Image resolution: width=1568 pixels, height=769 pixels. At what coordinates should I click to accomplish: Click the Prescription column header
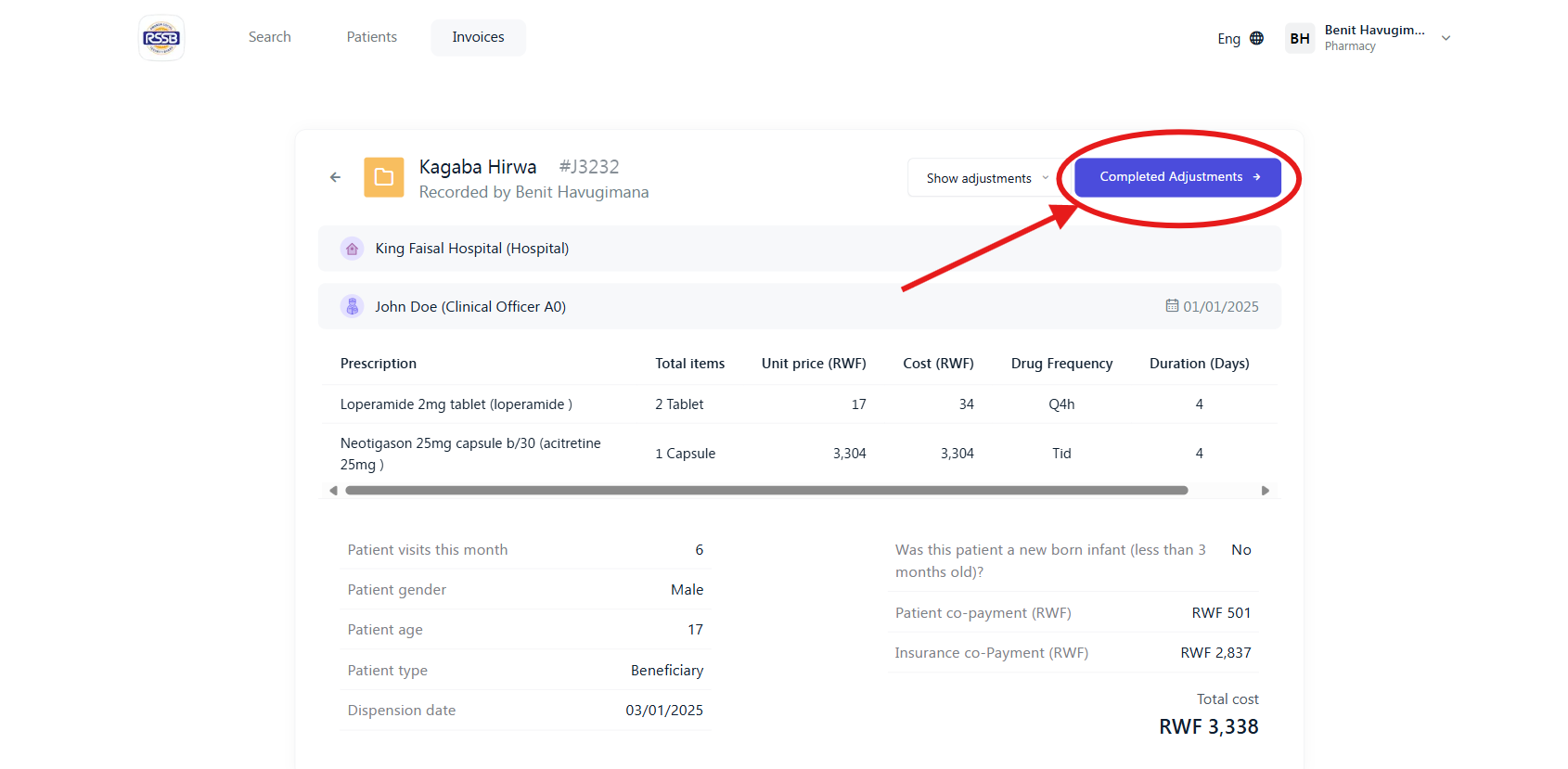379,364
